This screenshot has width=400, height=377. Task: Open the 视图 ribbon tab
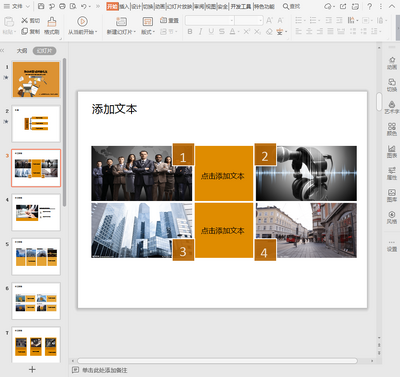[211, 6]
